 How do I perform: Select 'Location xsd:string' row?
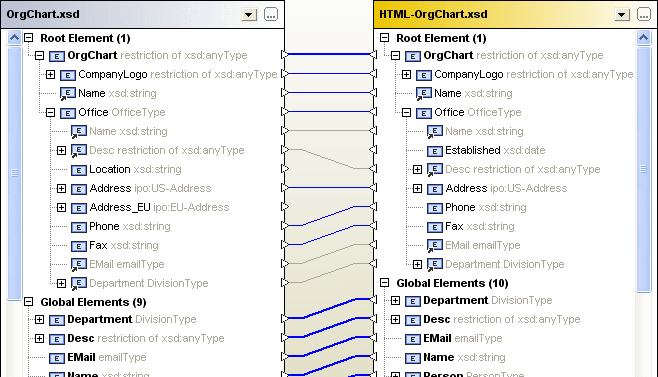(135, 169)
